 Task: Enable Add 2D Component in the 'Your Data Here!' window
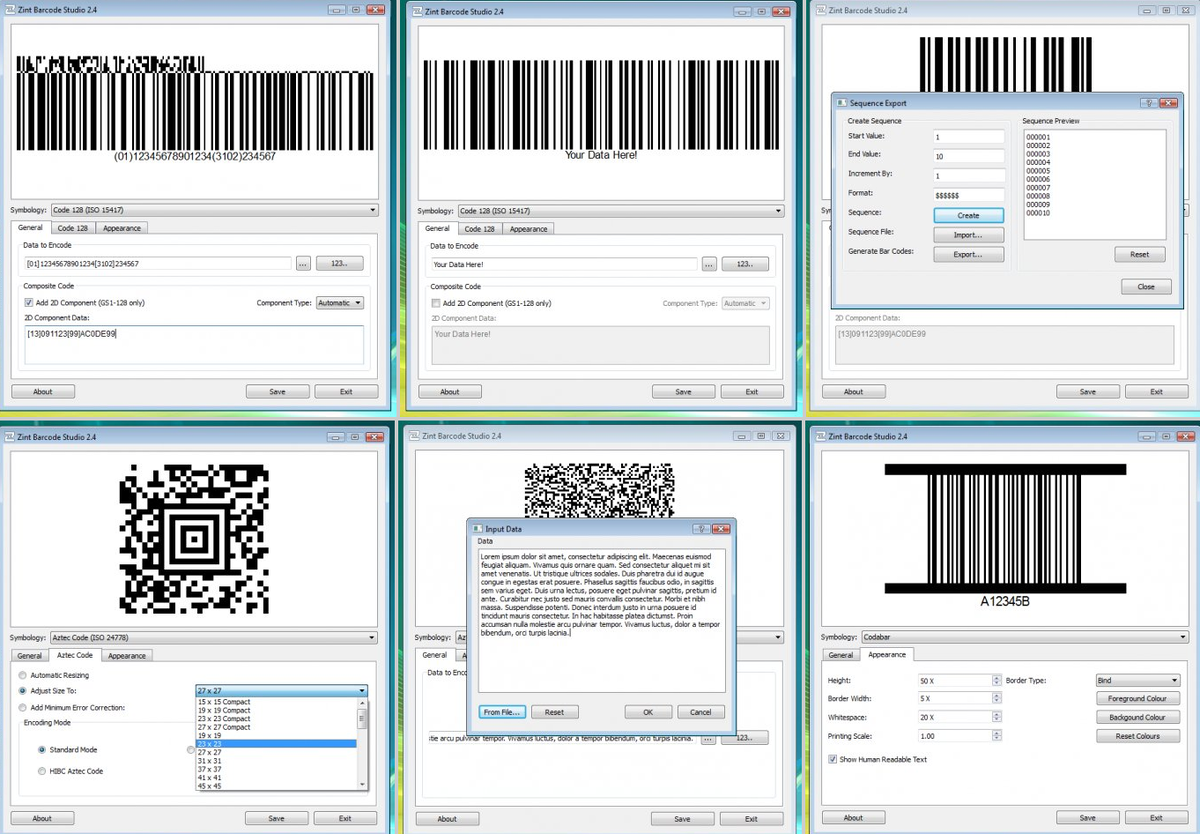point(435,303)
